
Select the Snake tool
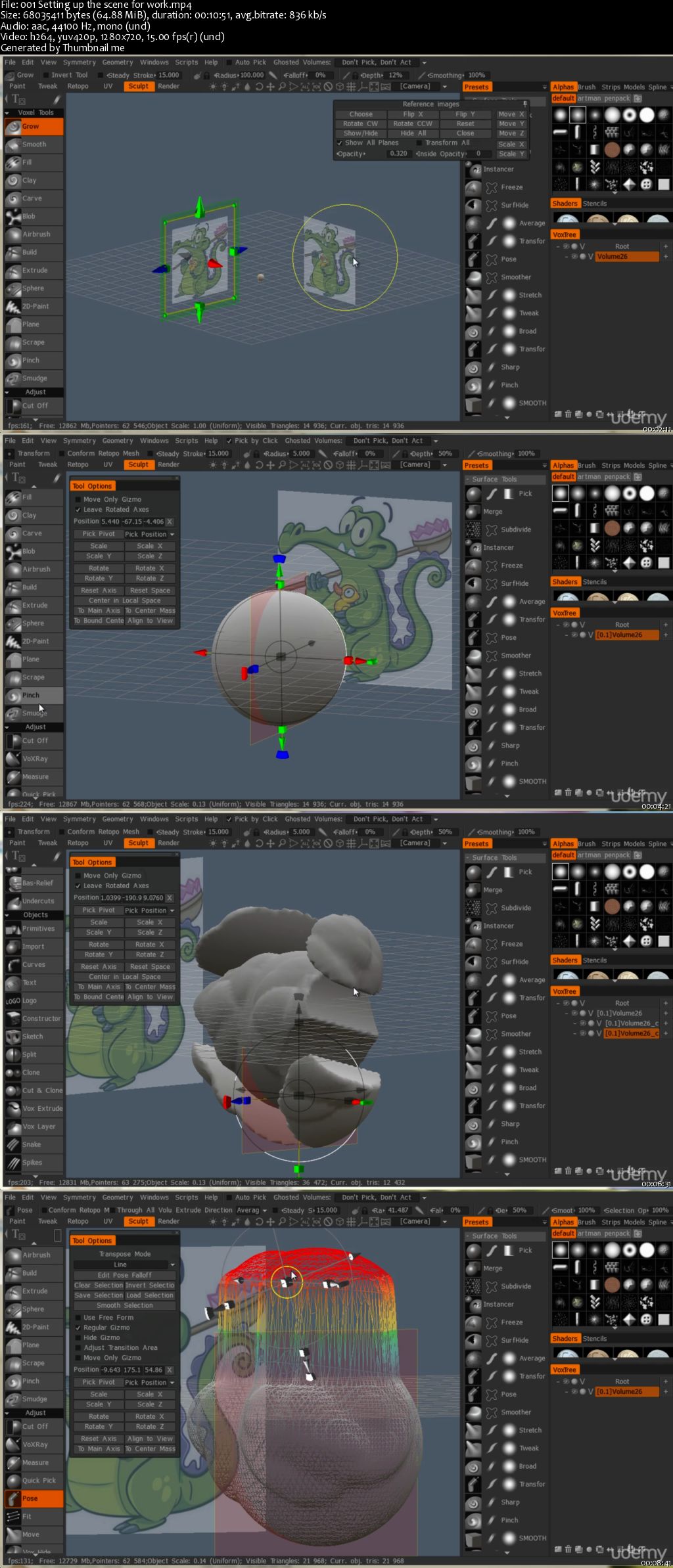(x=34, y=1144)
